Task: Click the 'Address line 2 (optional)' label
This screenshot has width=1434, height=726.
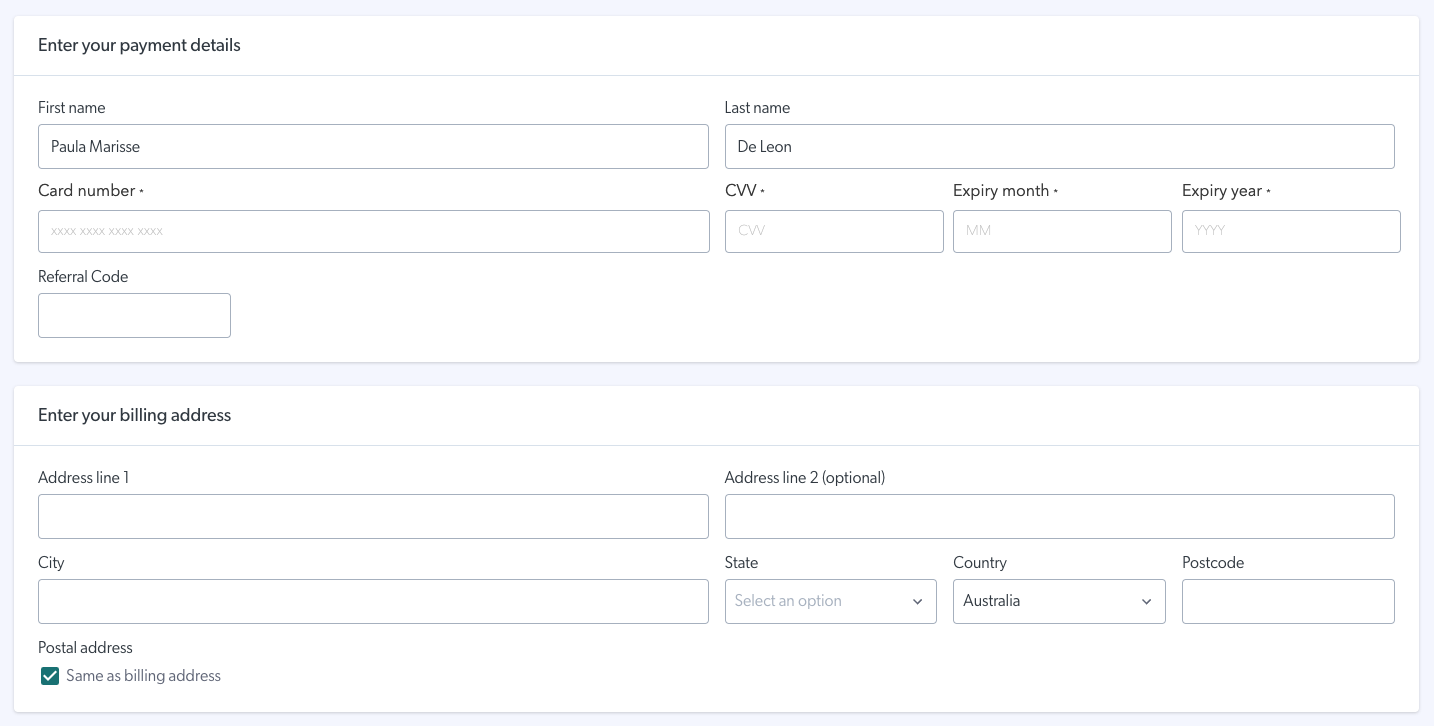Action: pos(805,478)
